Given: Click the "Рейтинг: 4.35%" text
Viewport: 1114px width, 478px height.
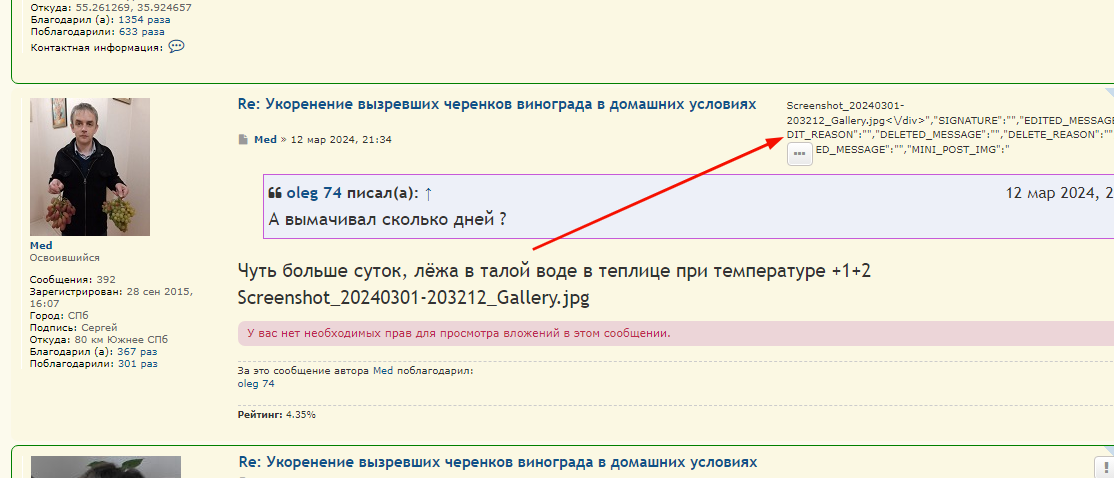Looking at the screenshot, I should 276,414.
